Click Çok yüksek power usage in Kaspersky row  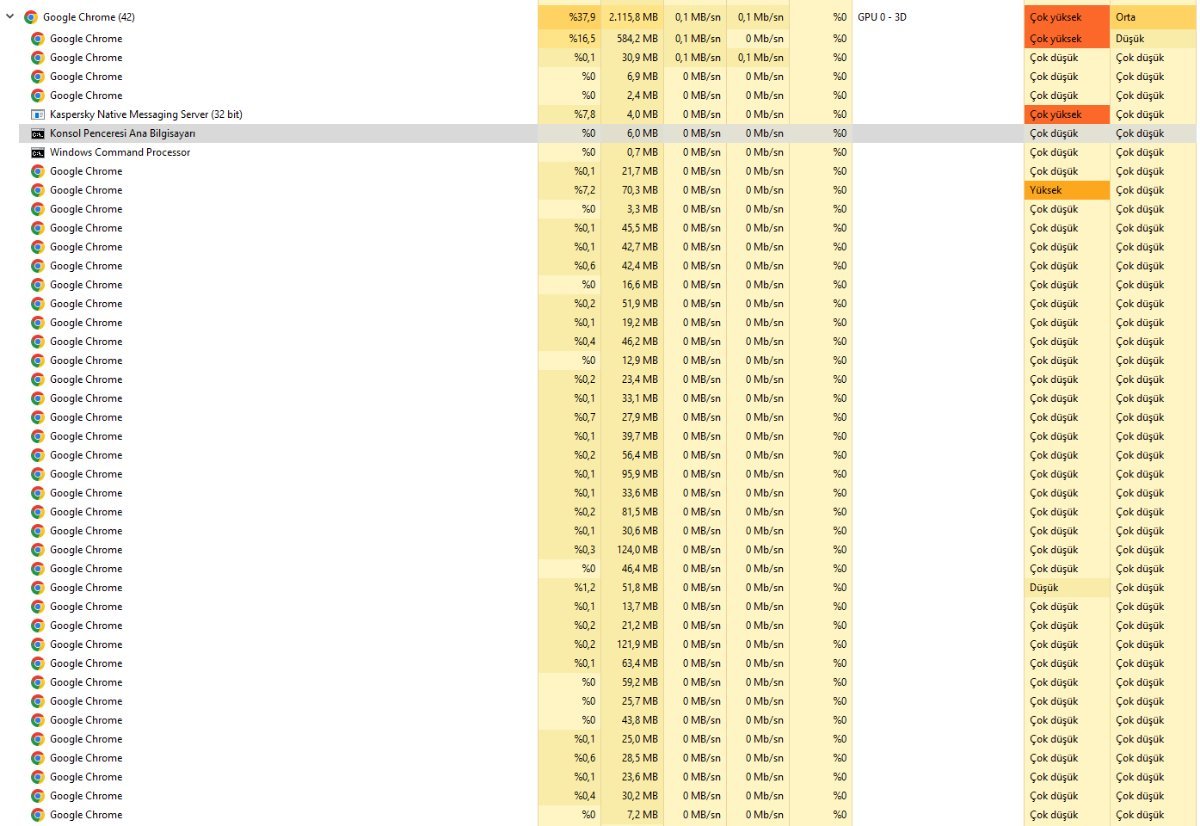1067,114
